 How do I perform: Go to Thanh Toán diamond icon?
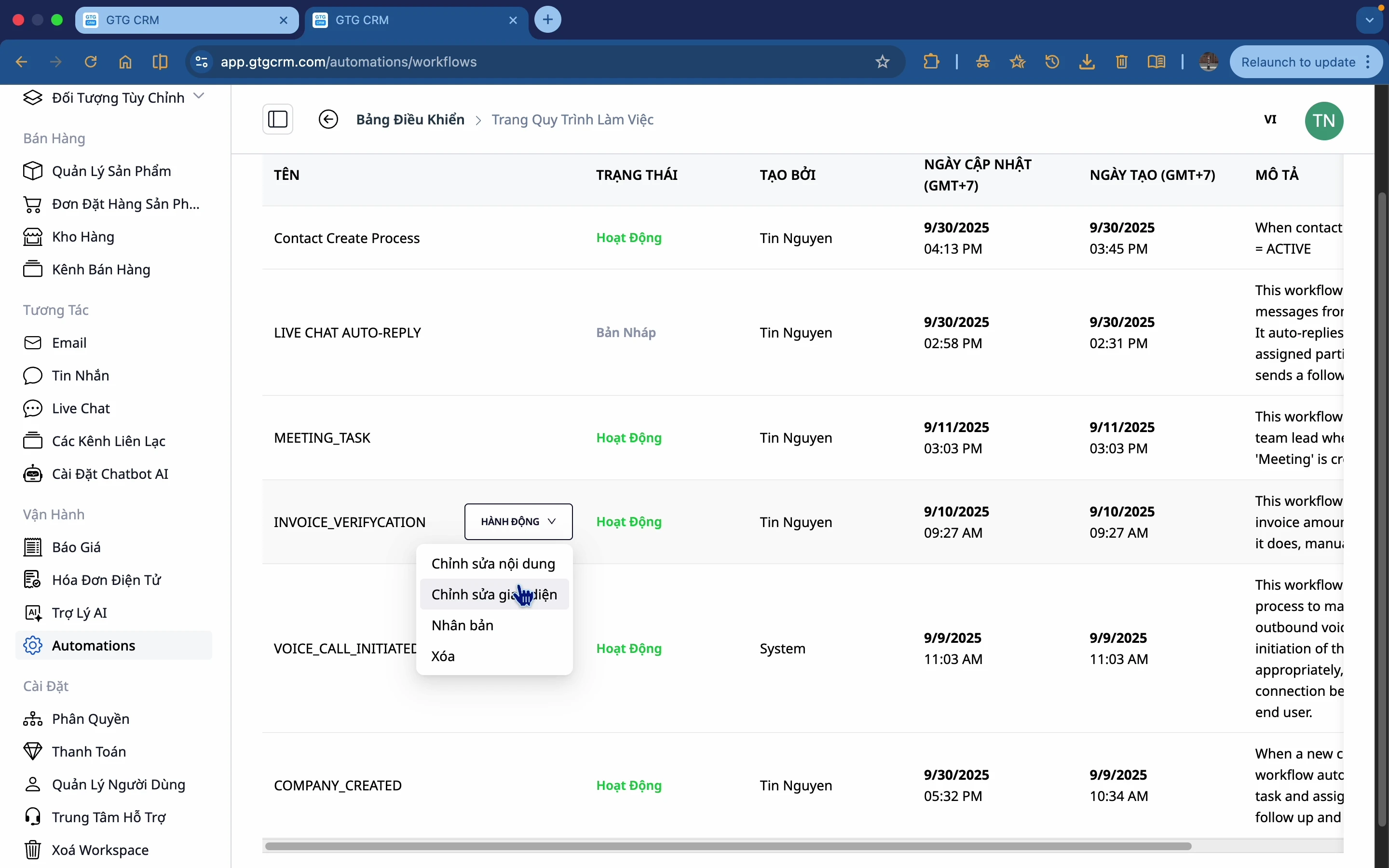click(33, 751)
